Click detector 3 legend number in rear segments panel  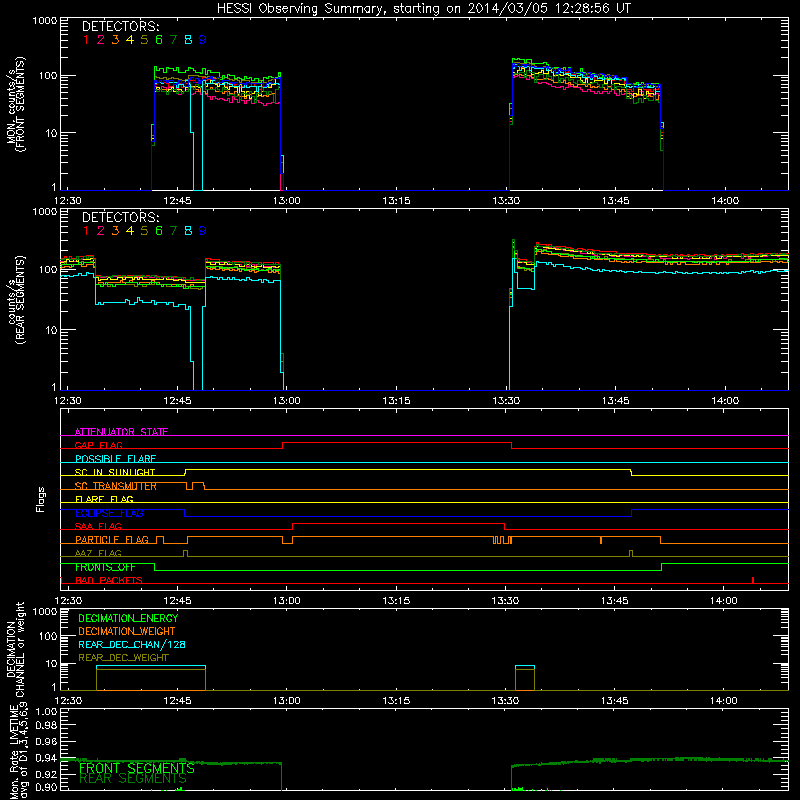coord(115,231)
